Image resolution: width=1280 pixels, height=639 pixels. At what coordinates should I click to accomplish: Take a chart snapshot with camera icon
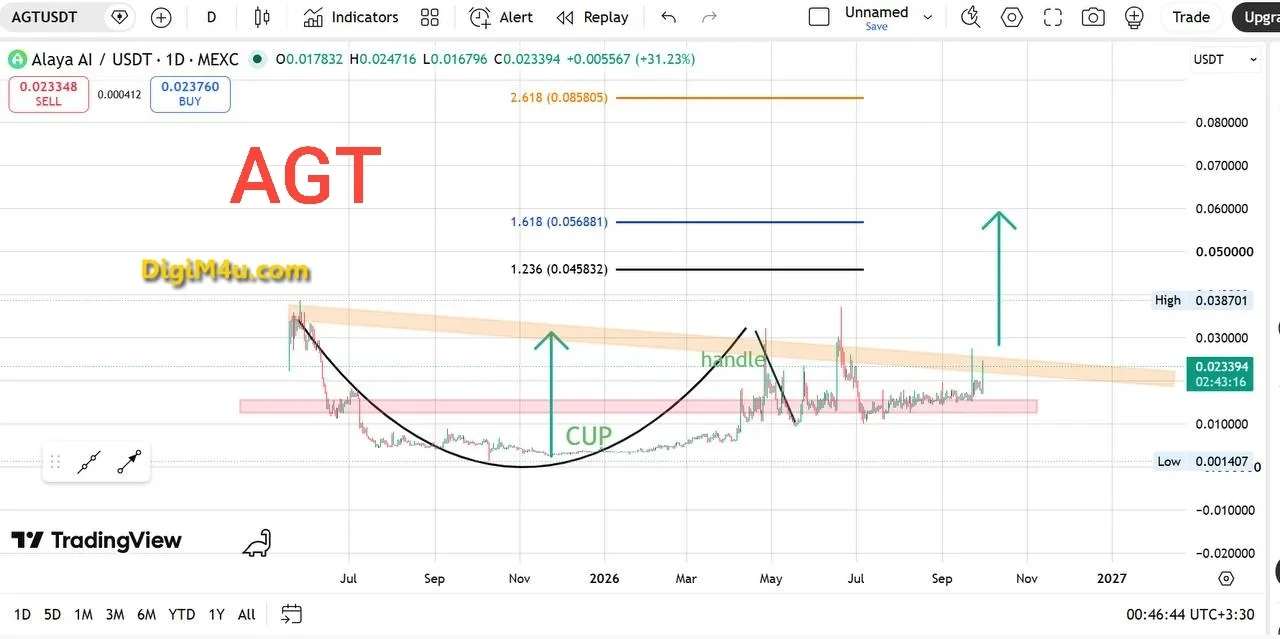(1093, 17)
